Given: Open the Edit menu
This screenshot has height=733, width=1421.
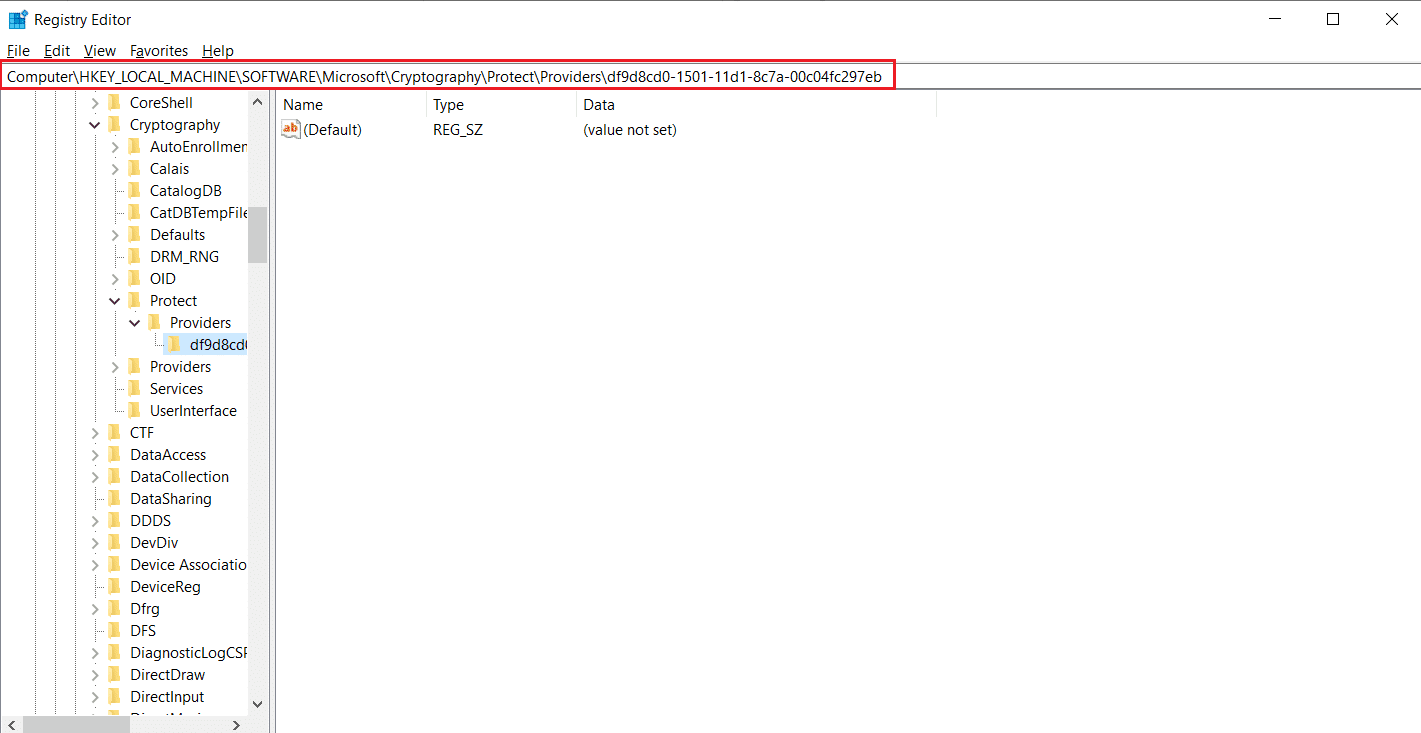Looking at the screenshot, I should coord(57,51).
